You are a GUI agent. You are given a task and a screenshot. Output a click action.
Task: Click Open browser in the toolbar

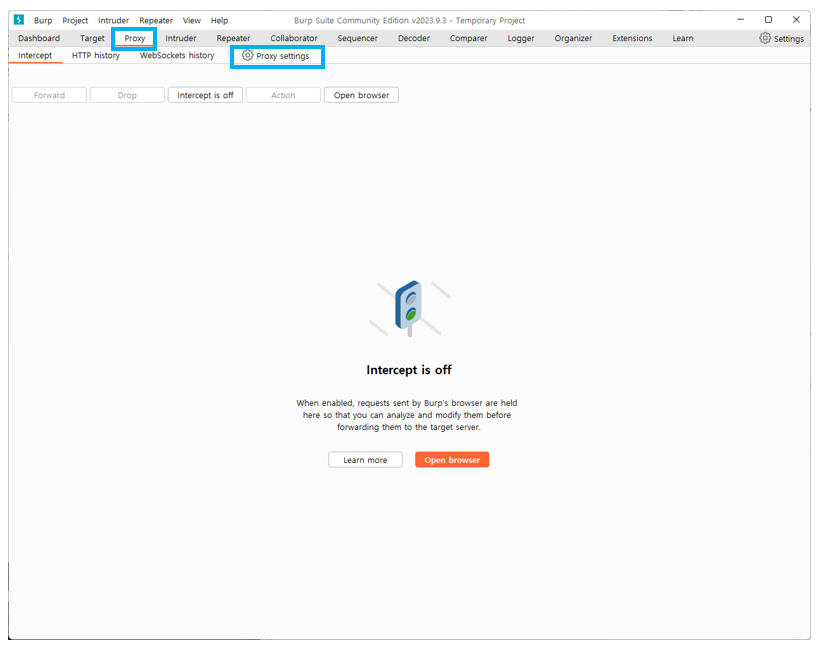click(x=361, y=95)
